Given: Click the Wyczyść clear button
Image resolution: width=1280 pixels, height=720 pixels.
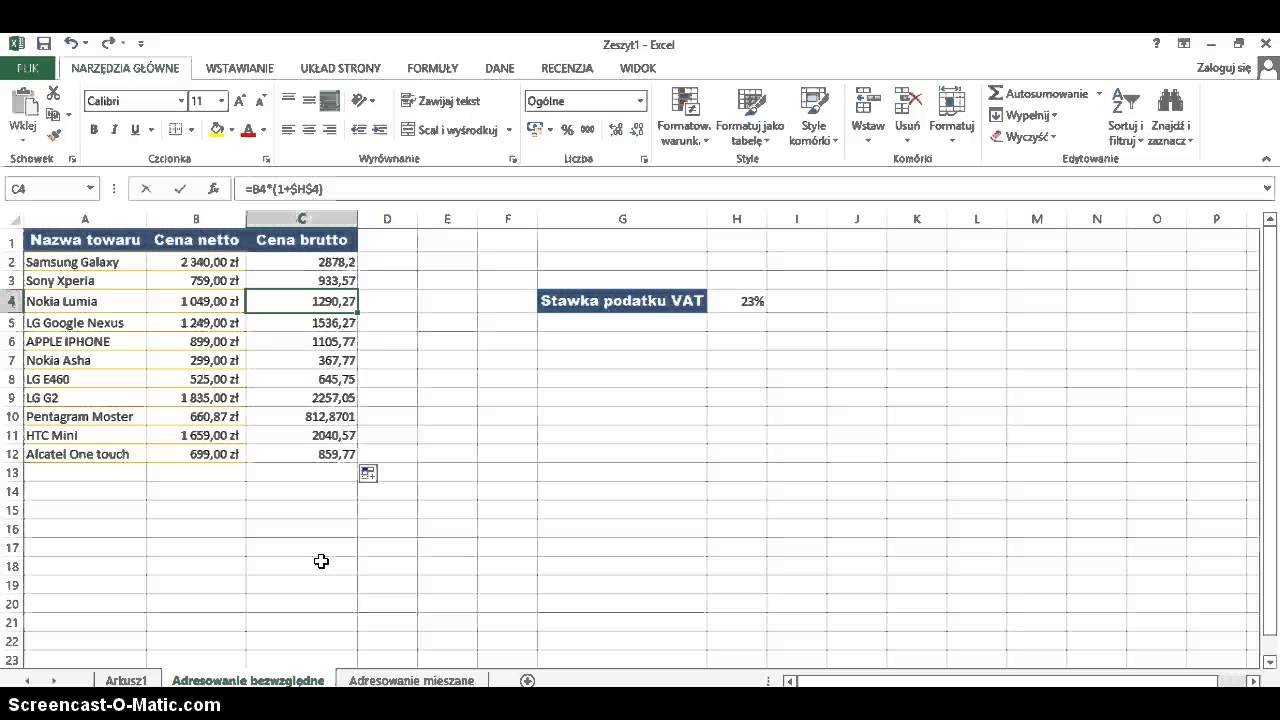Looking at the screenshot, I should click(1022, 137).
